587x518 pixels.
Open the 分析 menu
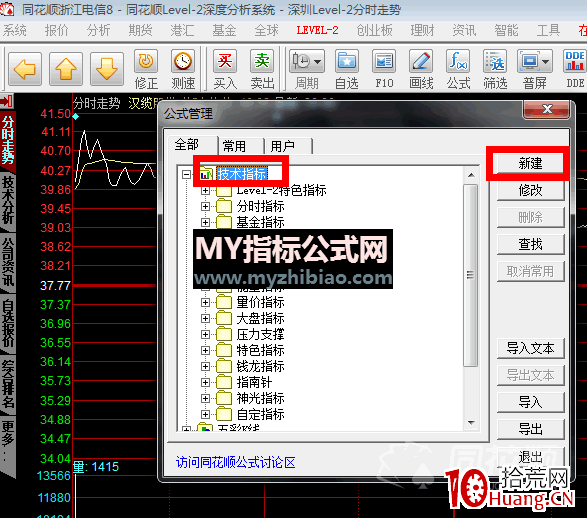pyautogui.click(x=98, y=30)
